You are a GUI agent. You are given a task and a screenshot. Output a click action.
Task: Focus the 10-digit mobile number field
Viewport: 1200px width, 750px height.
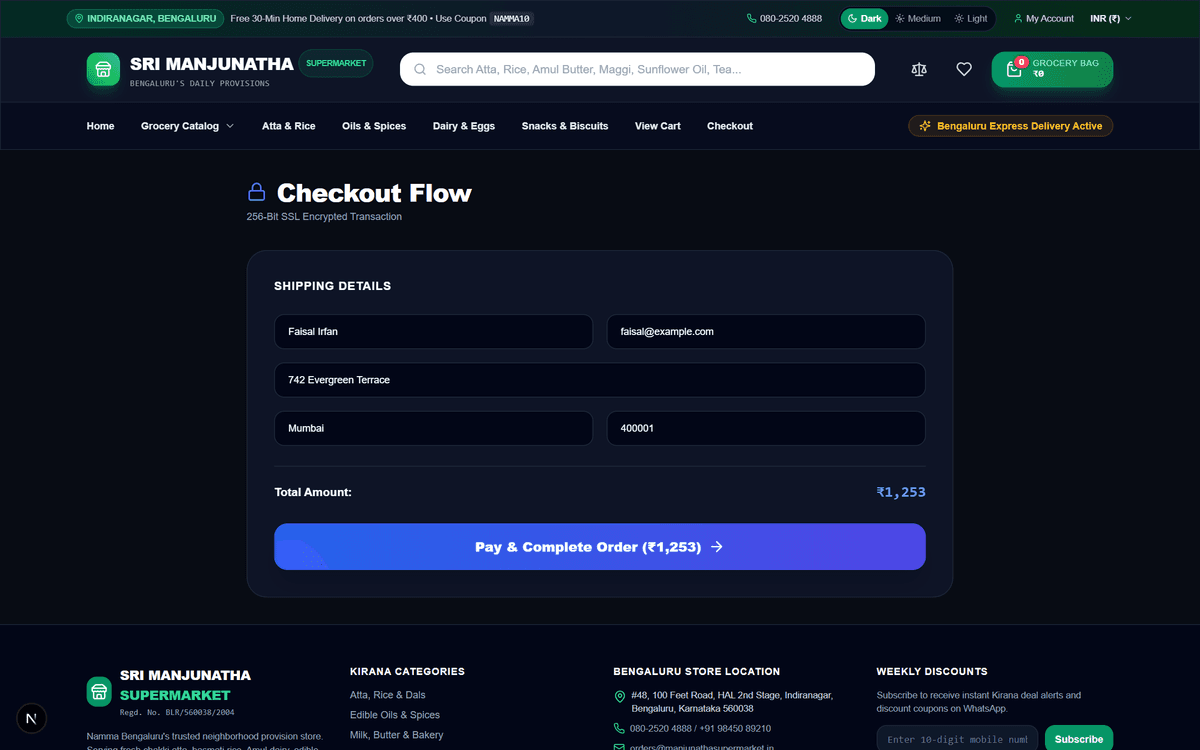click(x=957, y=739)
